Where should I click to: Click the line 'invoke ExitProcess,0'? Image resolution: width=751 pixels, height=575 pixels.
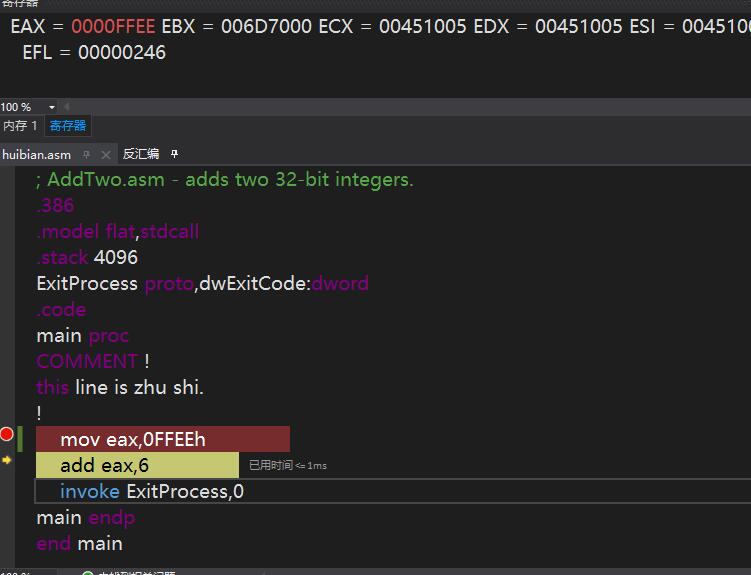152,492
